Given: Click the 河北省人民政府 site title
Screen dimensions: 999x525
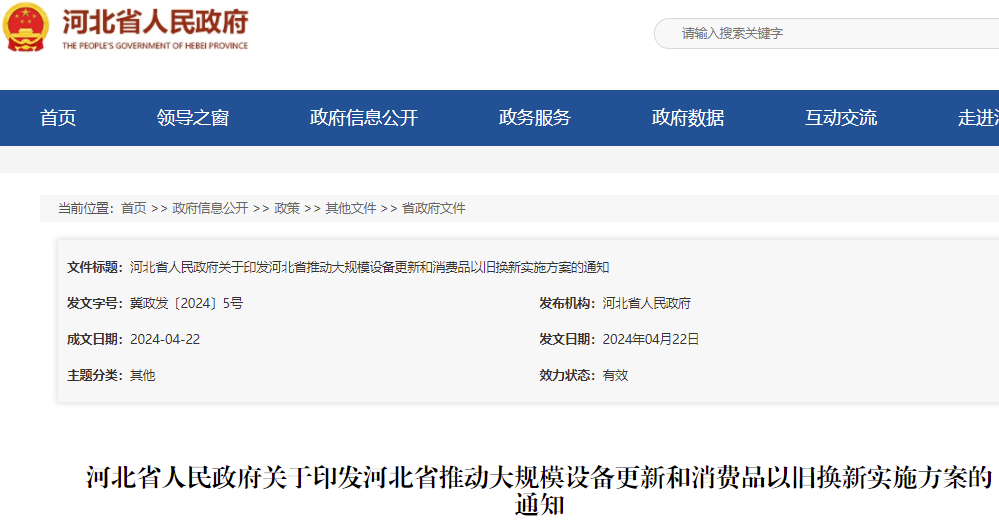Looking at the screenshot, I should (155, 22).
